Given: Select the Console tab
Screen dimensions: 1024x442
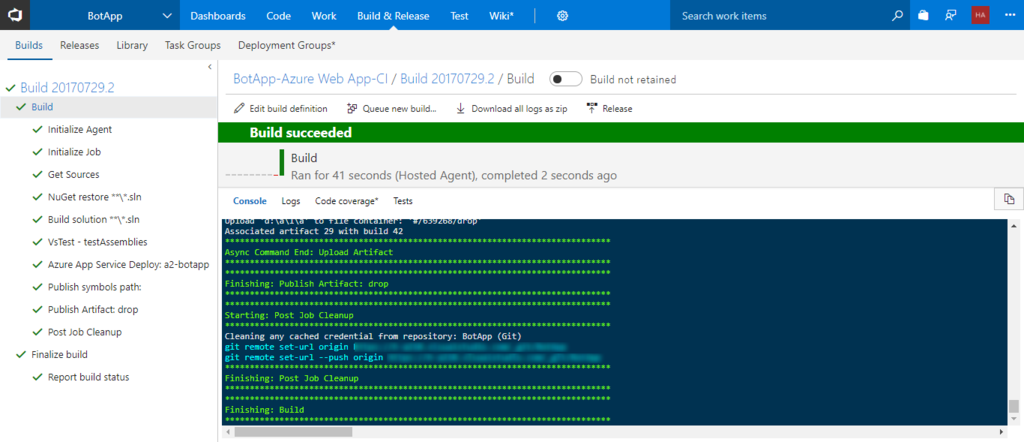Looking at the screenshot, I should click(x=250, y=201).
